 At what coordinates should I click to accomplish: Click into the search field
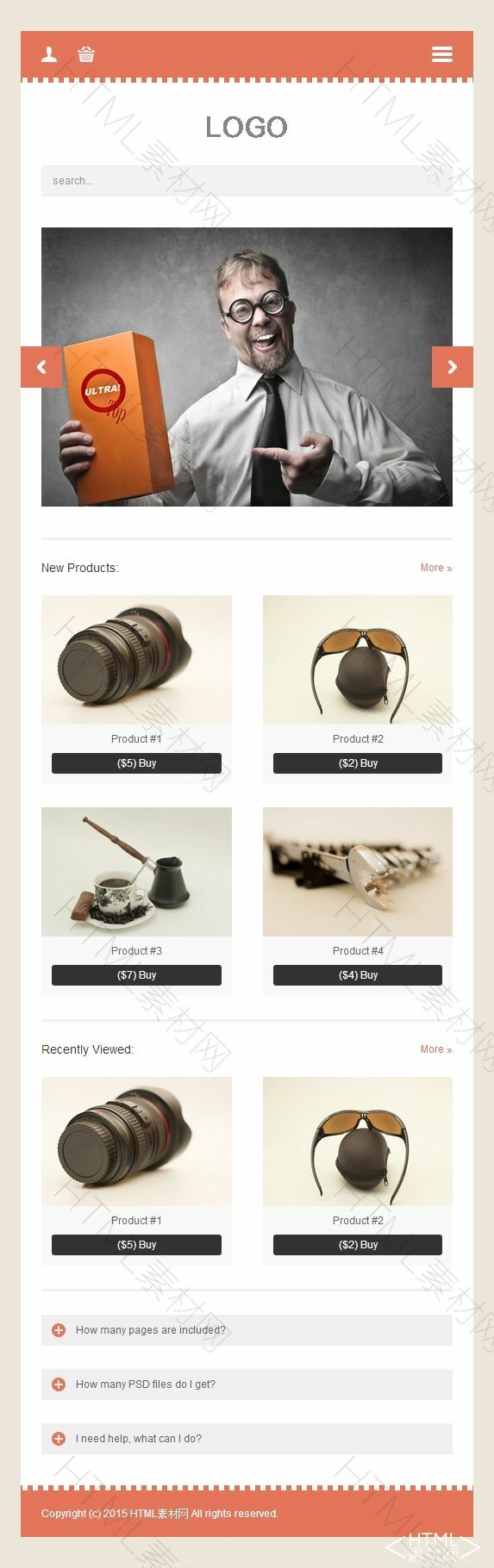(247, 181)
